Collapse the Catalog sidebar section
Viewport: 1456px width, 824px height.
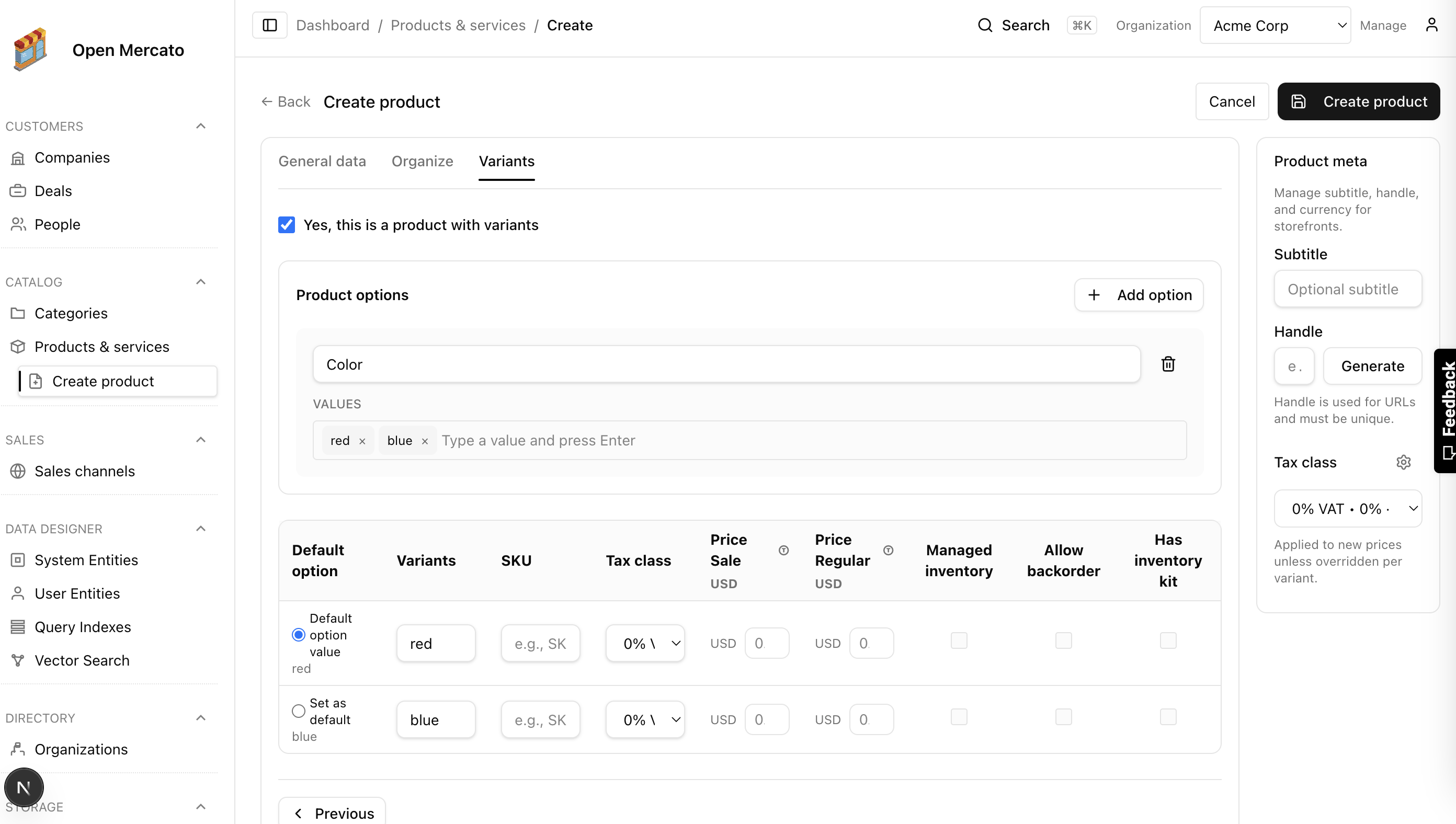tap(200, 281)
